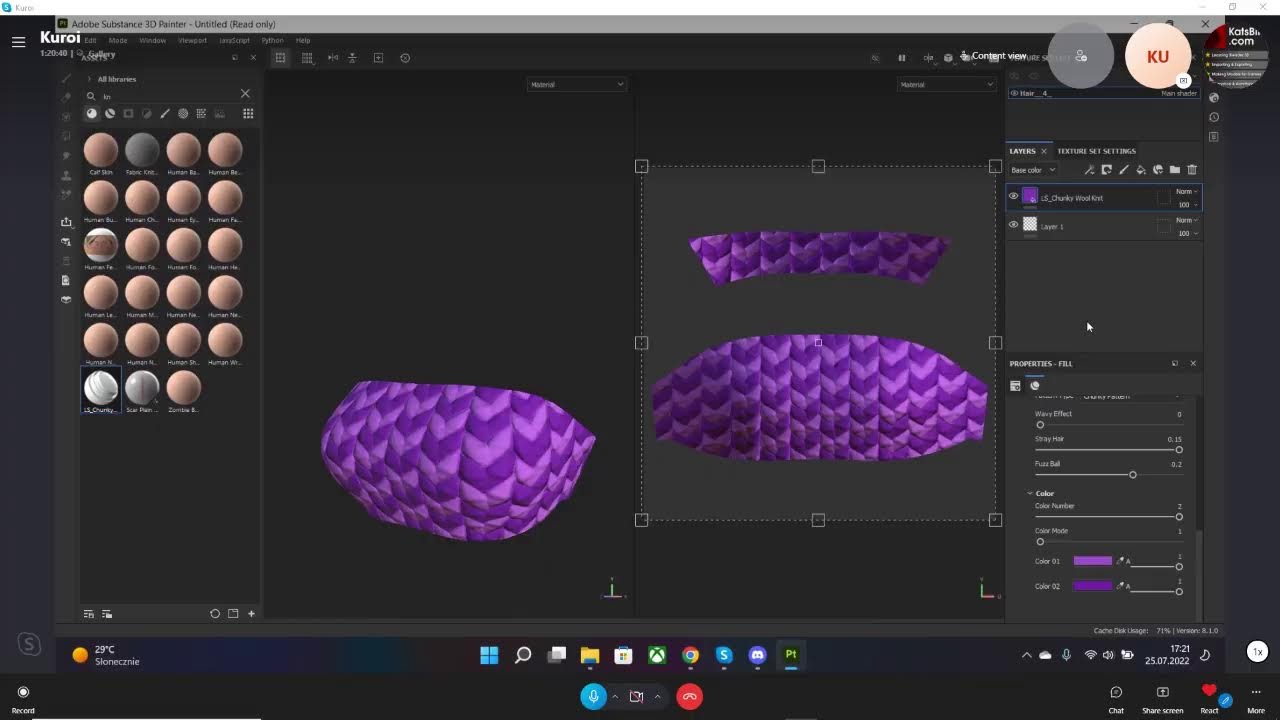Open Color 02 dark purple swatch
The image size is (1280, 720).
(1092, 586)
